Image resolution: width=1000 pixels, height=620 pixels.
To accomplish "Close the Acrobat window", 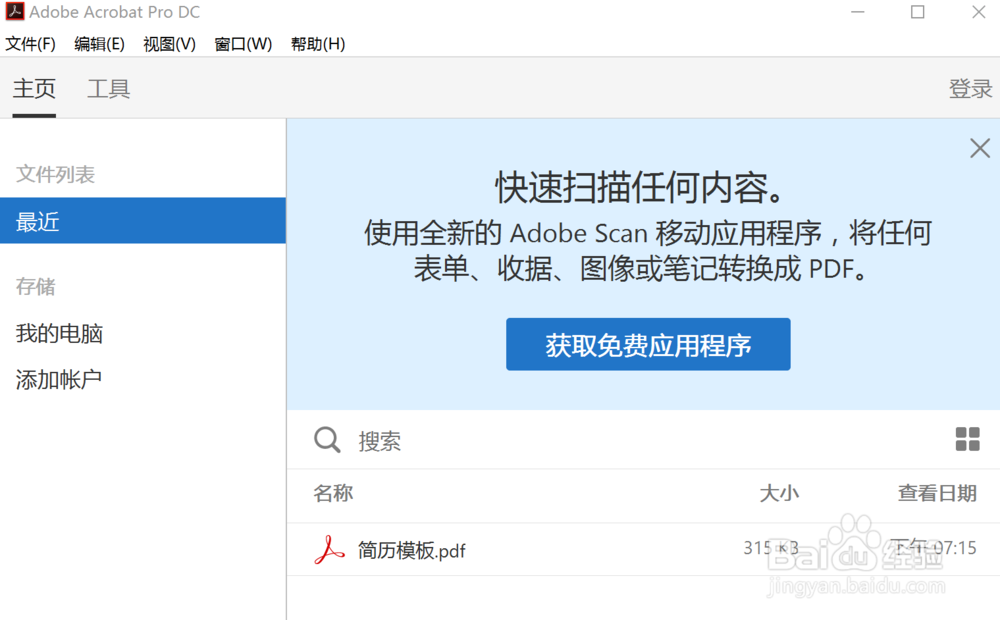I will 979,12.
